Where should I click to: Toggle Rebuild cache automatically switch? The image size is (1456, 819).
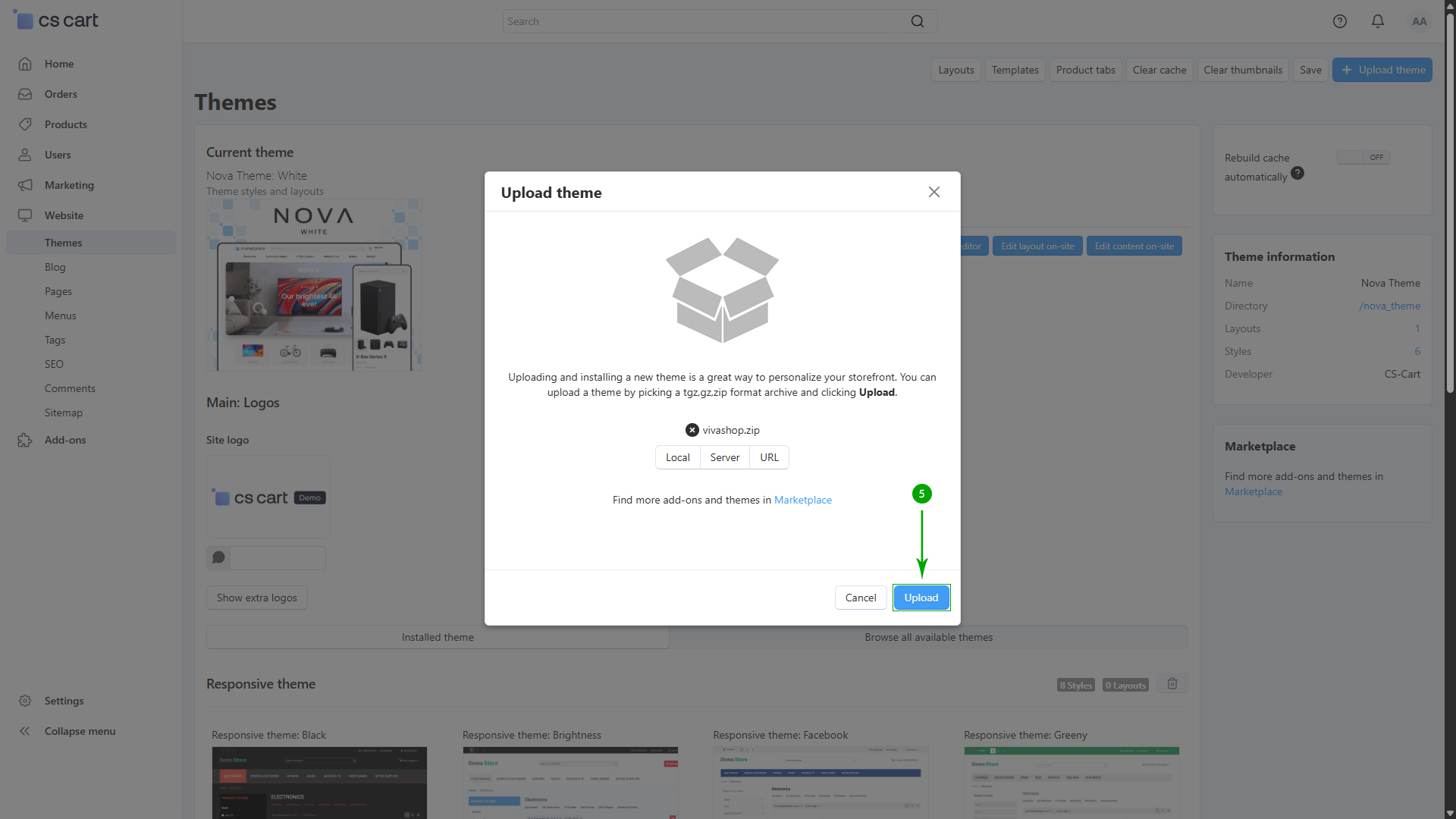click(x=1363, y=158)
